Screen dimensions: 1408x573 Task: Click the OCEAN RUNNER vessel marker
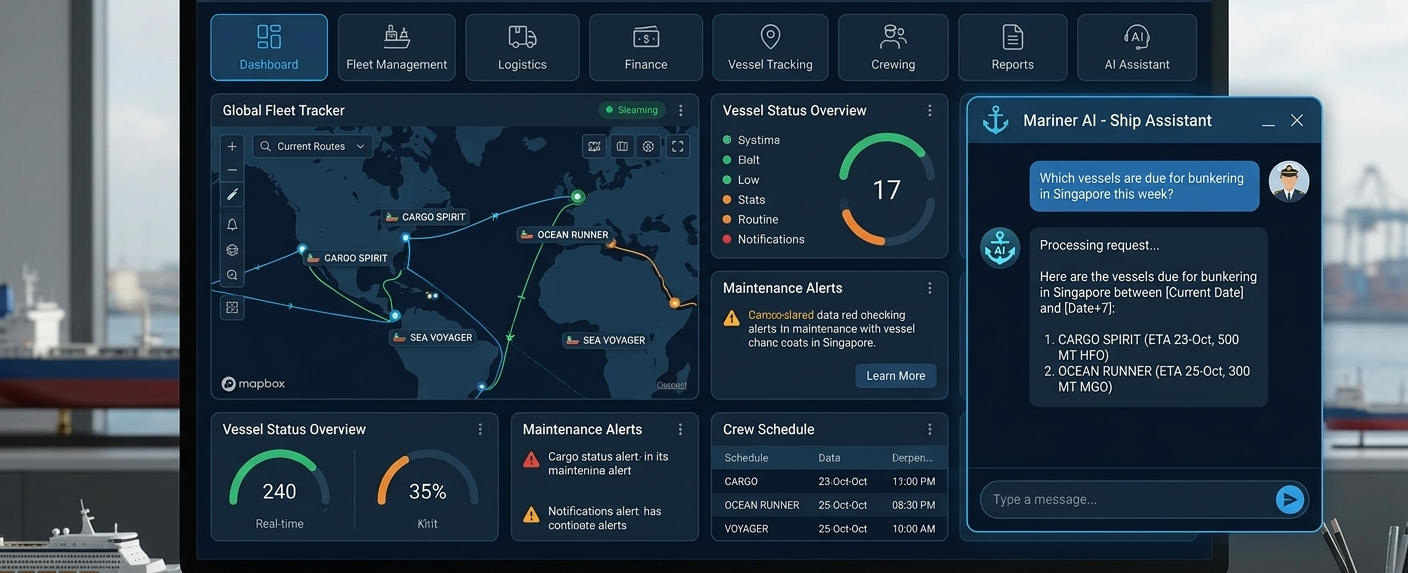coord(564,235)
